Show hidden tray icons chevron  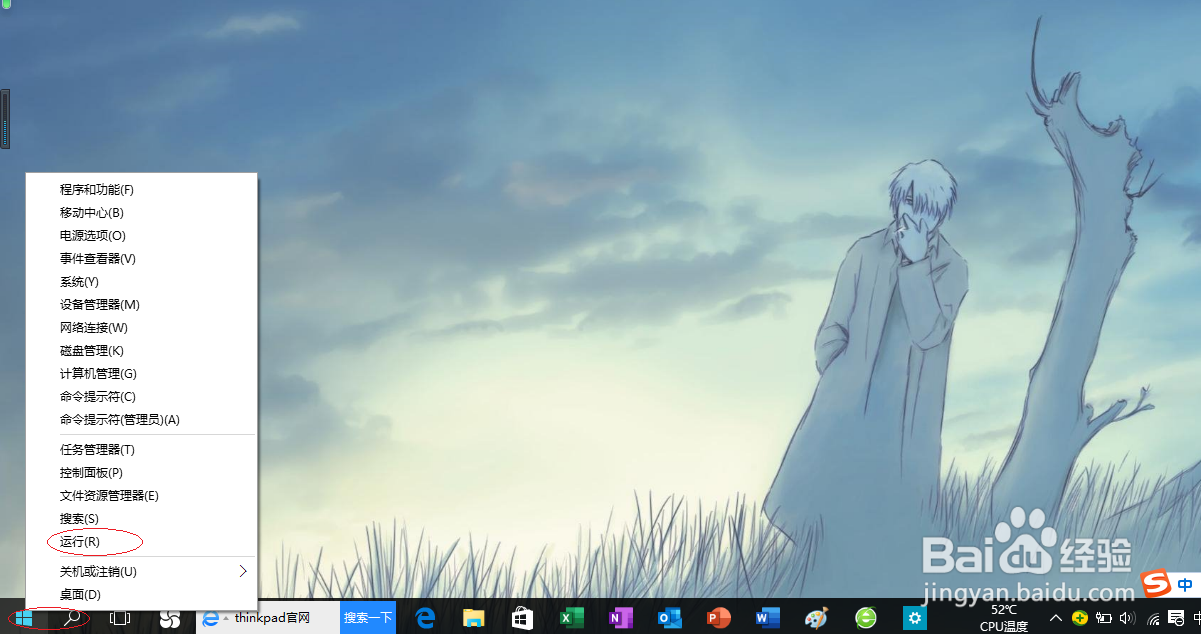click(1055, 619)
